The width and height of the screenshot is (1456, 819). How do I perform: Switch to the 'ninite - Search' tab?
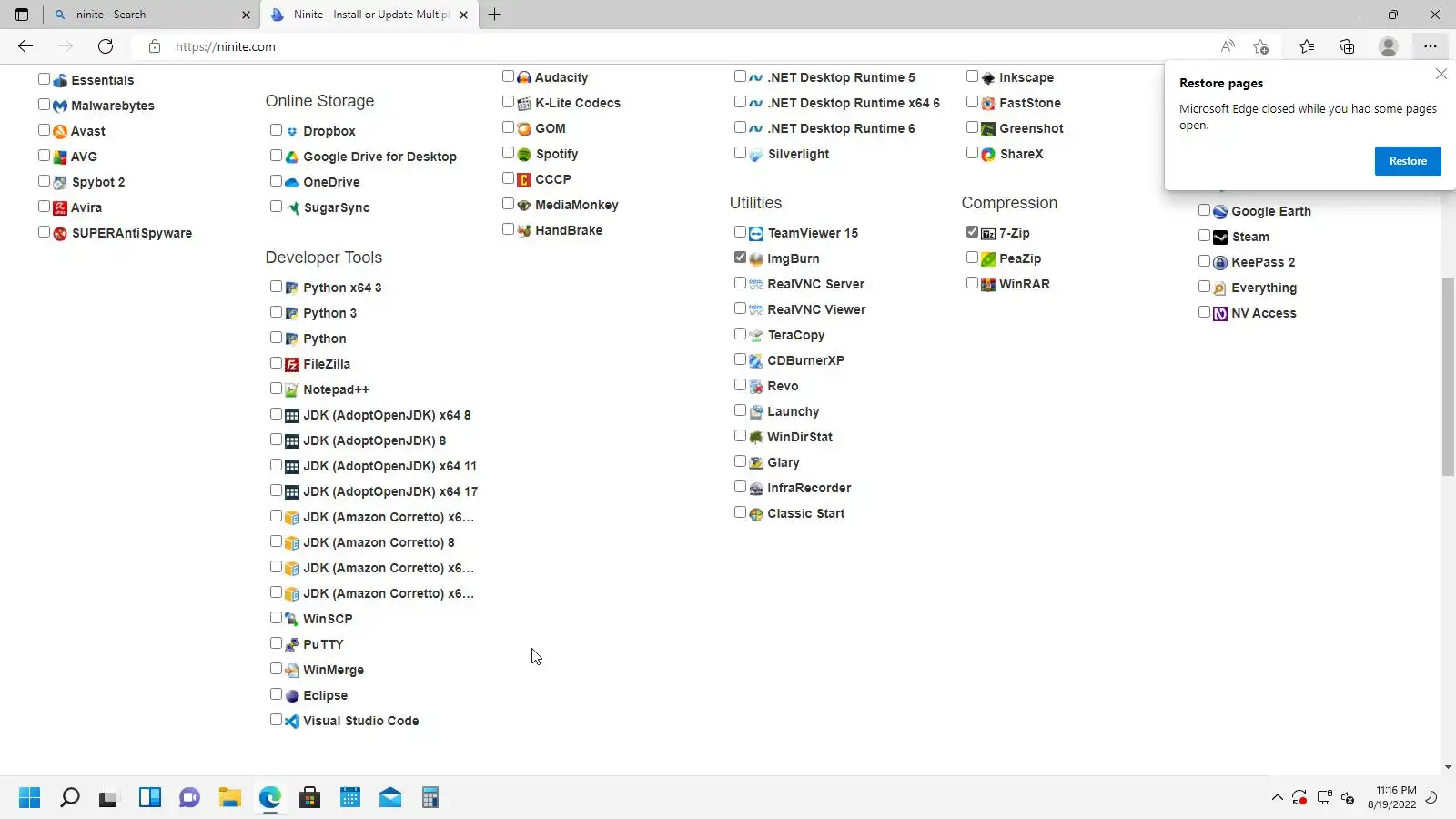coord(151,15)
